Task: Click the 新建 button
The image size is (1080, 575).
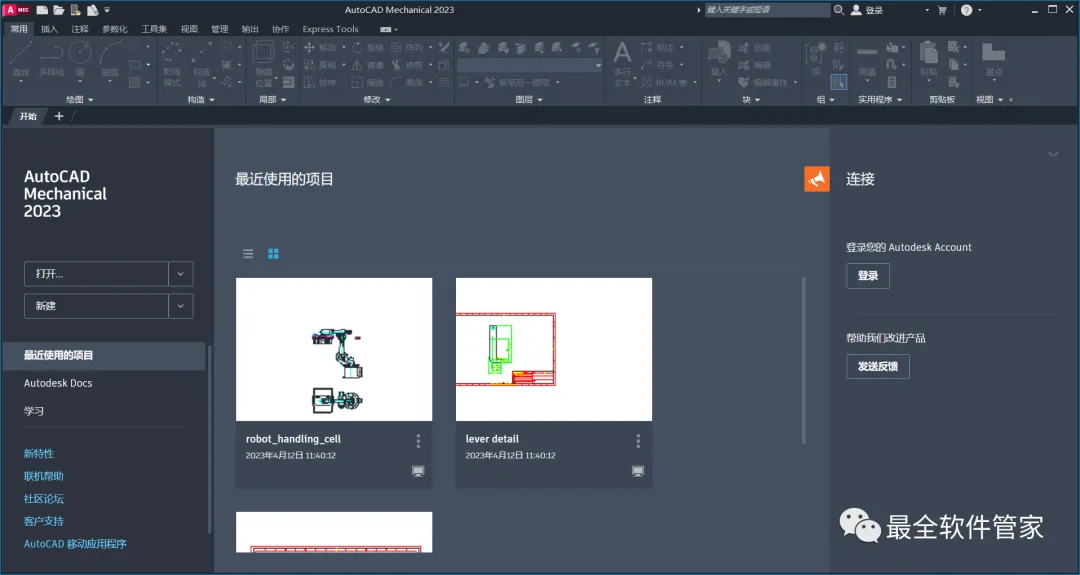Action: [x=96, y=306]
